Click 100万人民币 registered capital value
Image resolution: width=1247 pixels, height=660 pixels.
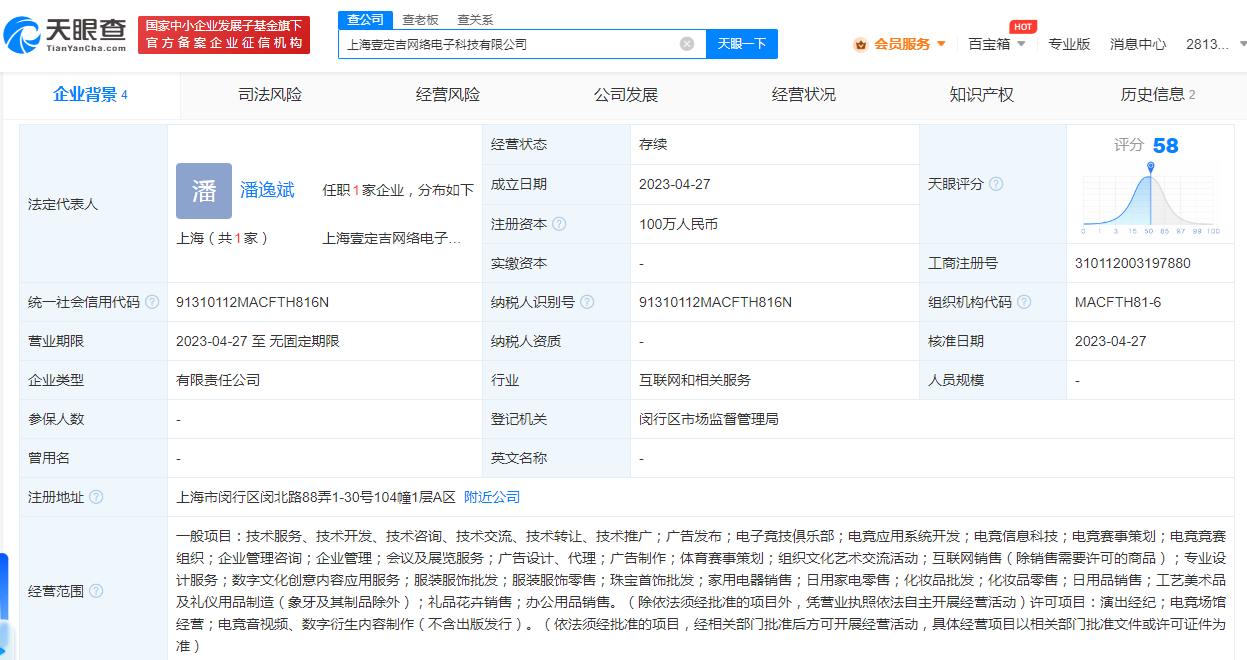click(678, 224)
